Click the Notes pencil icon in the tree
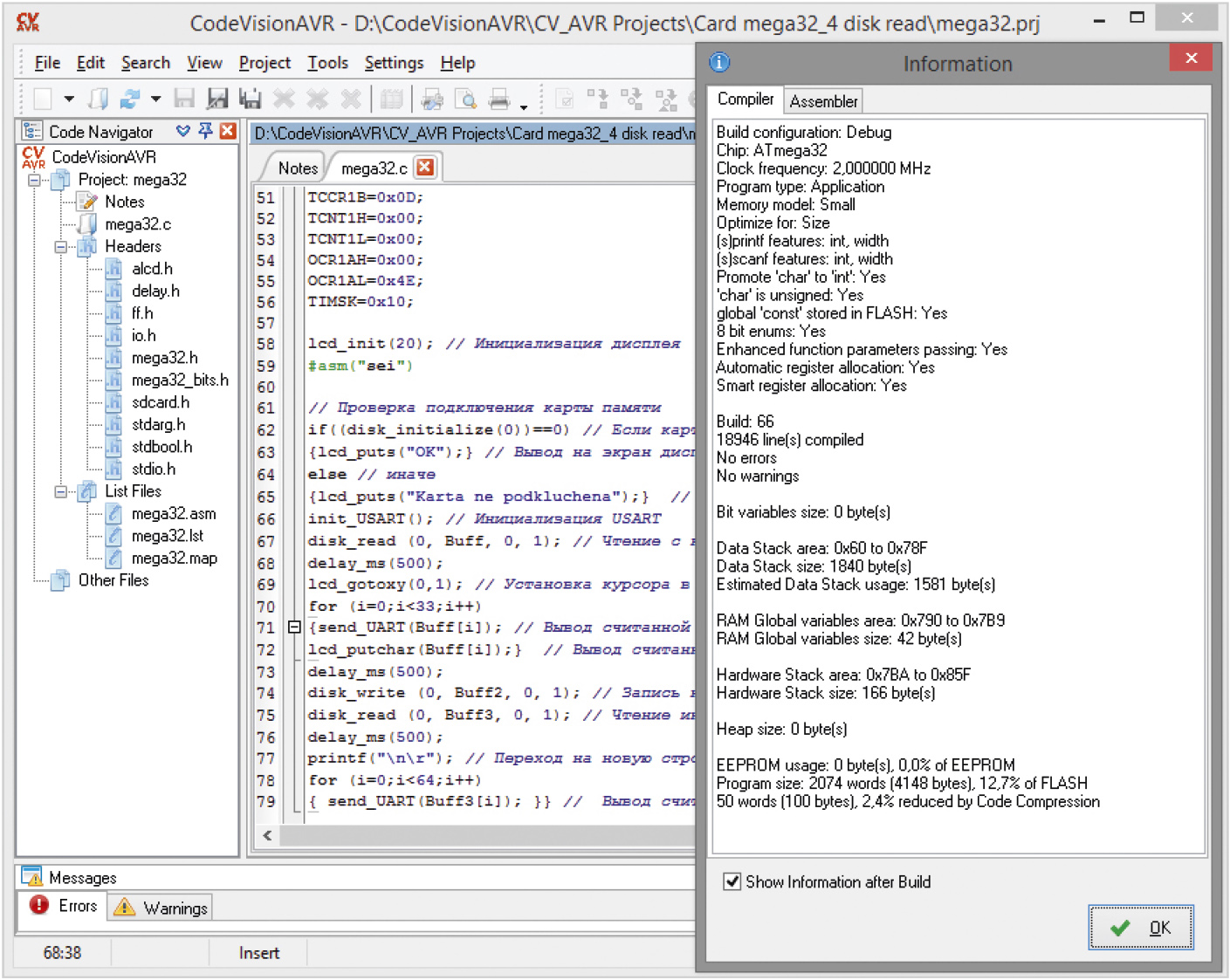Screen dimensions: 1230x980 [x=87, y=202]
